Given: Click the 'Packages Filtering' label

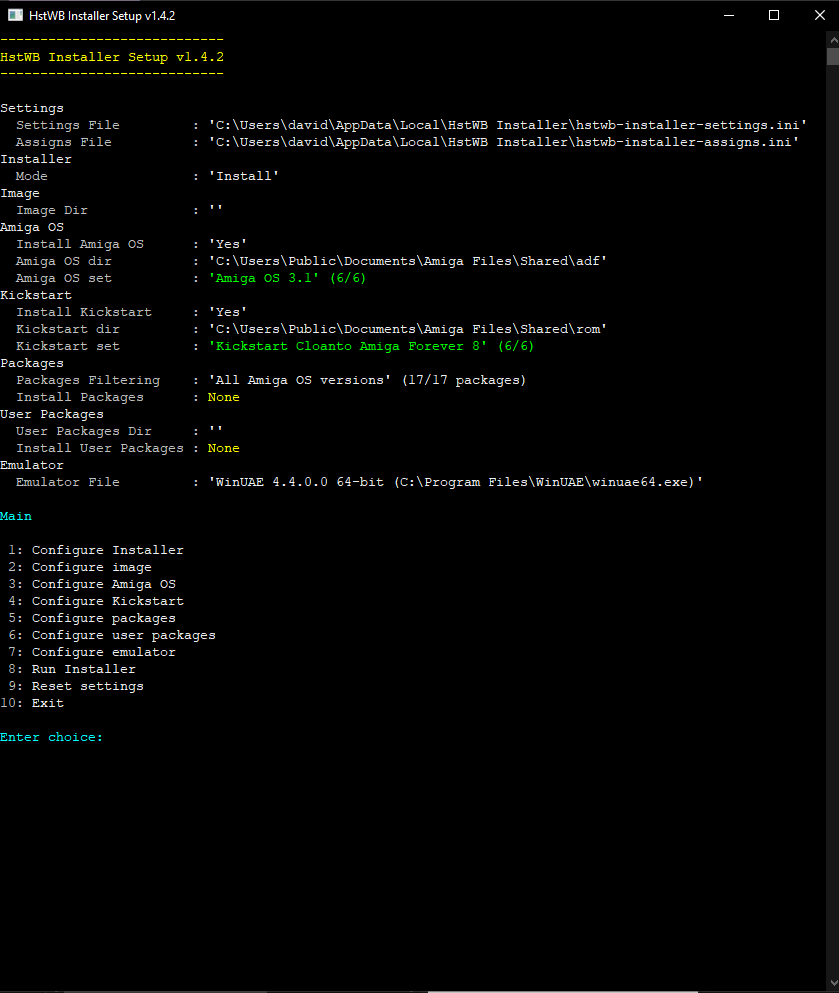Looking at the screenshot, I should click(88, 381).
